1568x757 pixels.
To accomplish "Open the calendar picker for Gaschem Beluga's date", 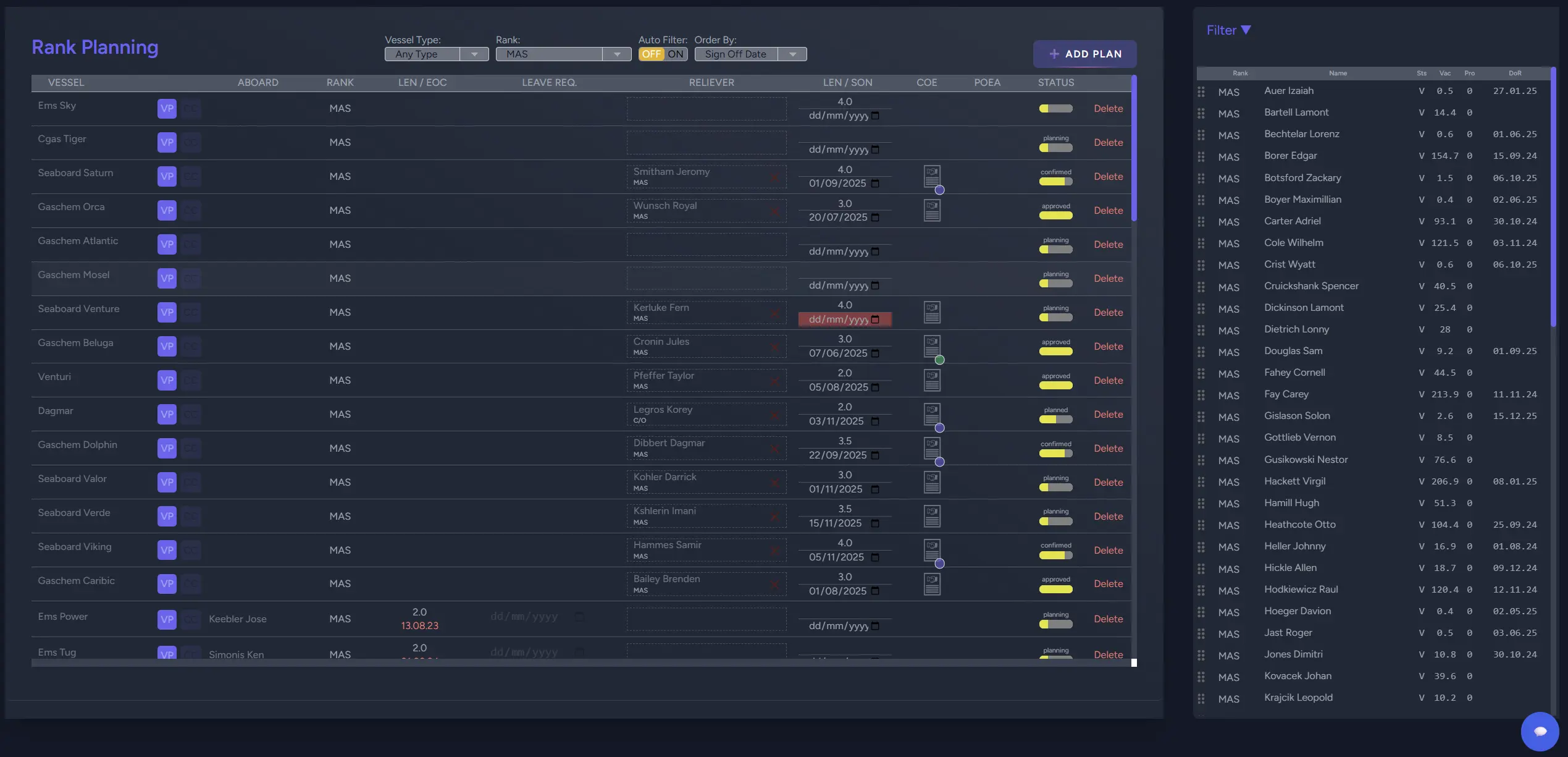I will click(875, 353).
